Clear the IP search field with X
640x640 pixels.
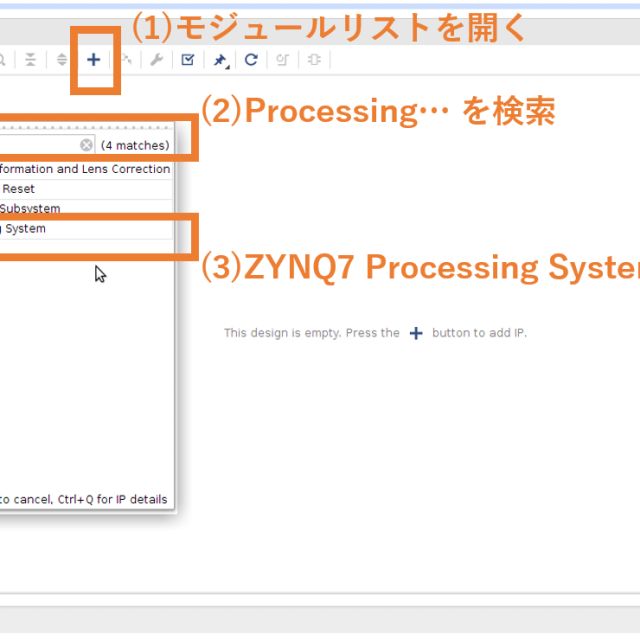pos(87,145)
